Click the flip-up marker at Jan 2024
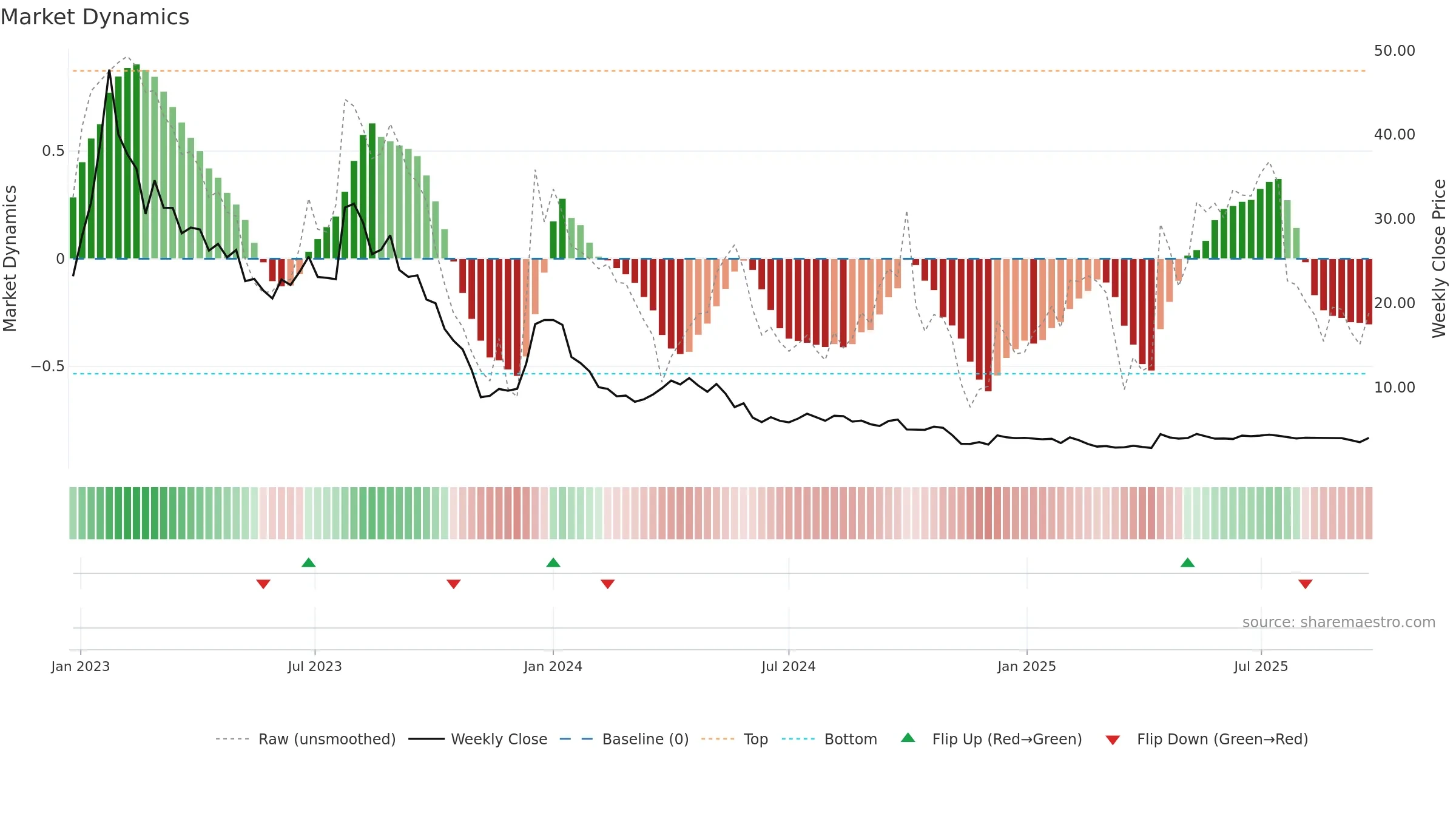Image resolution: width=1456 pixels, height=819 pixels. [x=553, y=562]
